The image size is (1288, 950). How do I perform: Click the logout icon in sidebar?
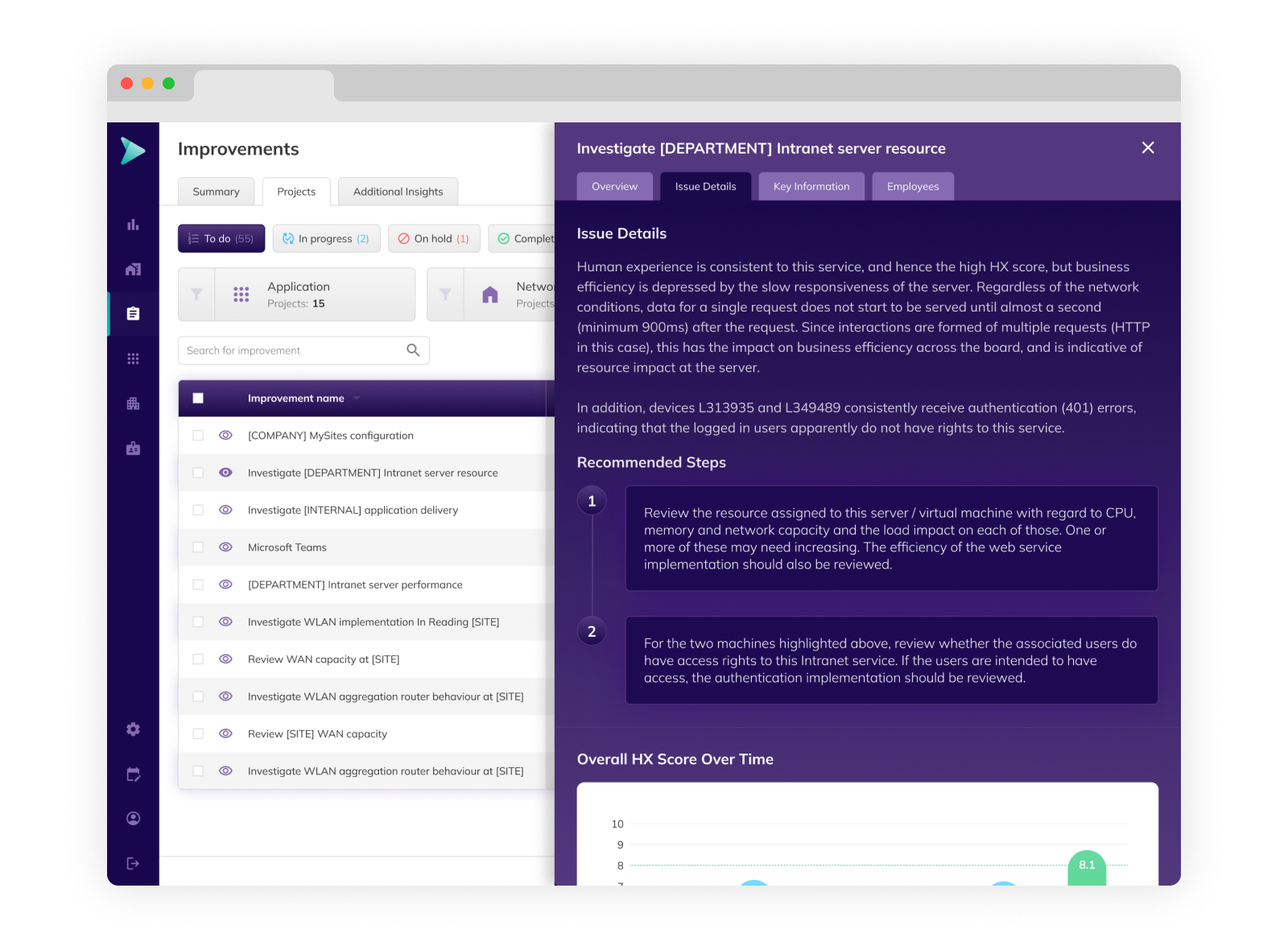133,864
